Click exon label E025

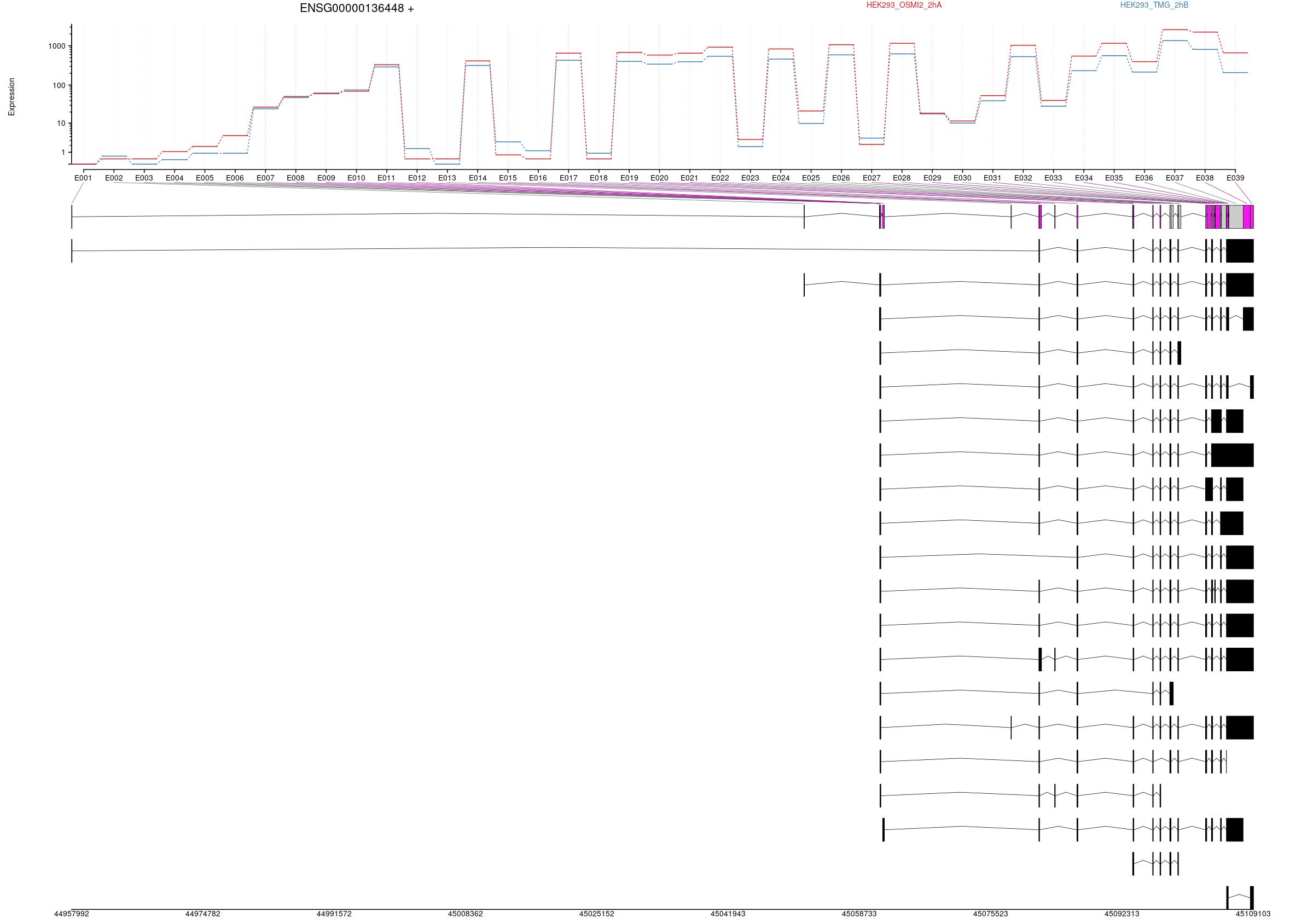tap(811, 178)
